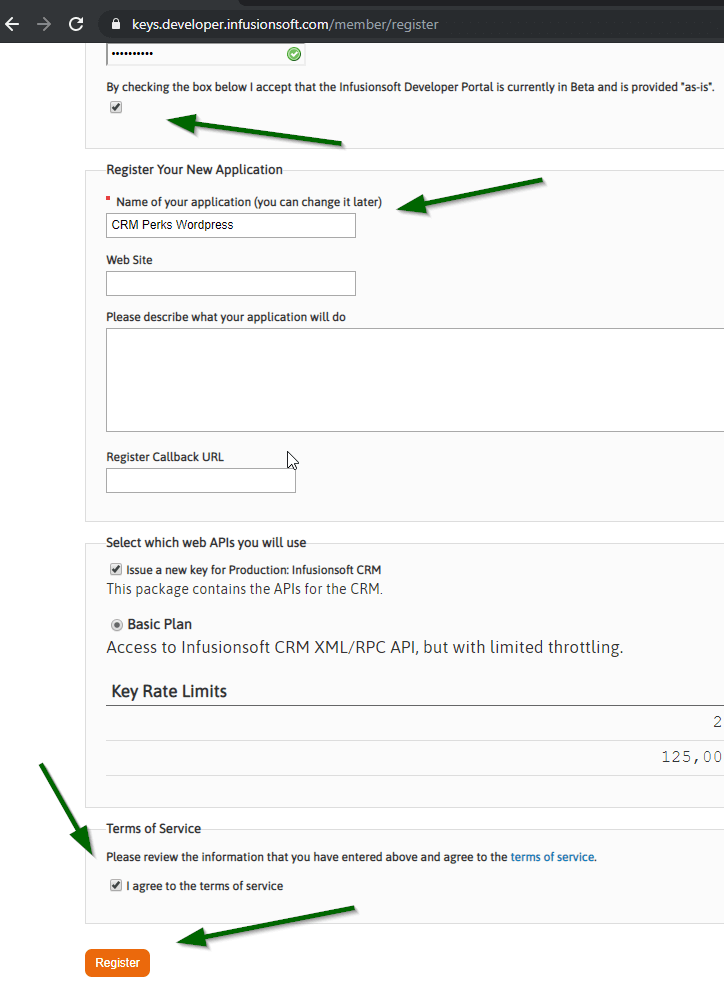
Task: Toggle Issue new key for Production checkbox
Action: click(116, 569)
